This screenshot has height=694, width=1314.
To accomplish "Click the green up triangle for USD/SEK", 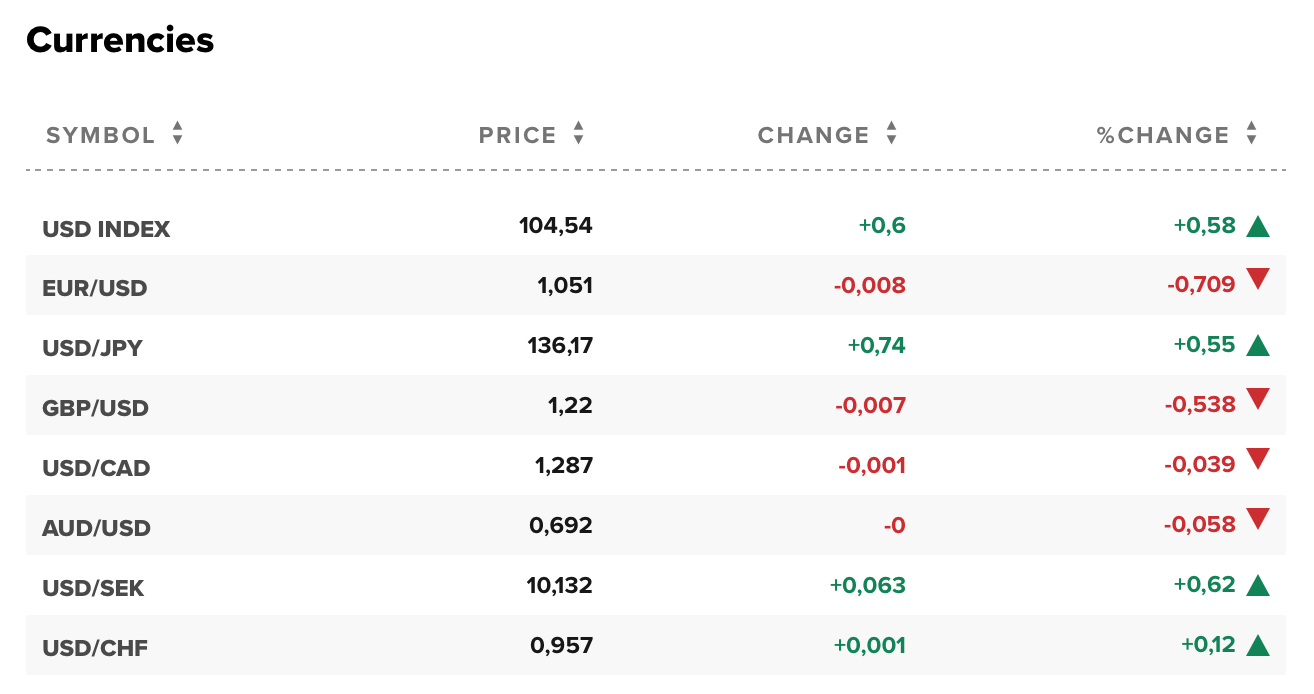I will pyautogui.click(x=1258, y=586).
